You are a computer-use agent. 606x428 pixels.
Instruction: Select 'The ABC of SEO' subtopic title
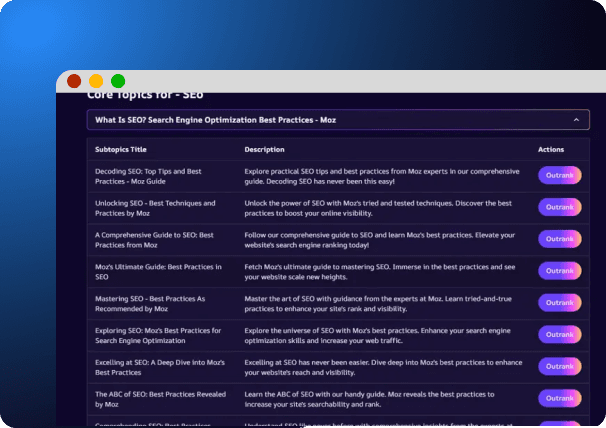(160, 399)
